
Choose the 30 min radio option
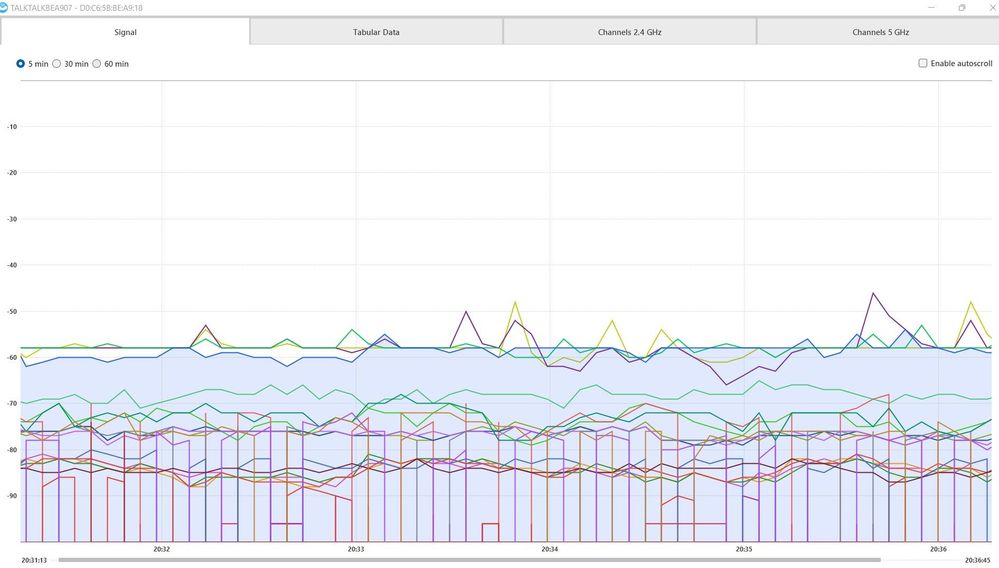click(57, 64)
